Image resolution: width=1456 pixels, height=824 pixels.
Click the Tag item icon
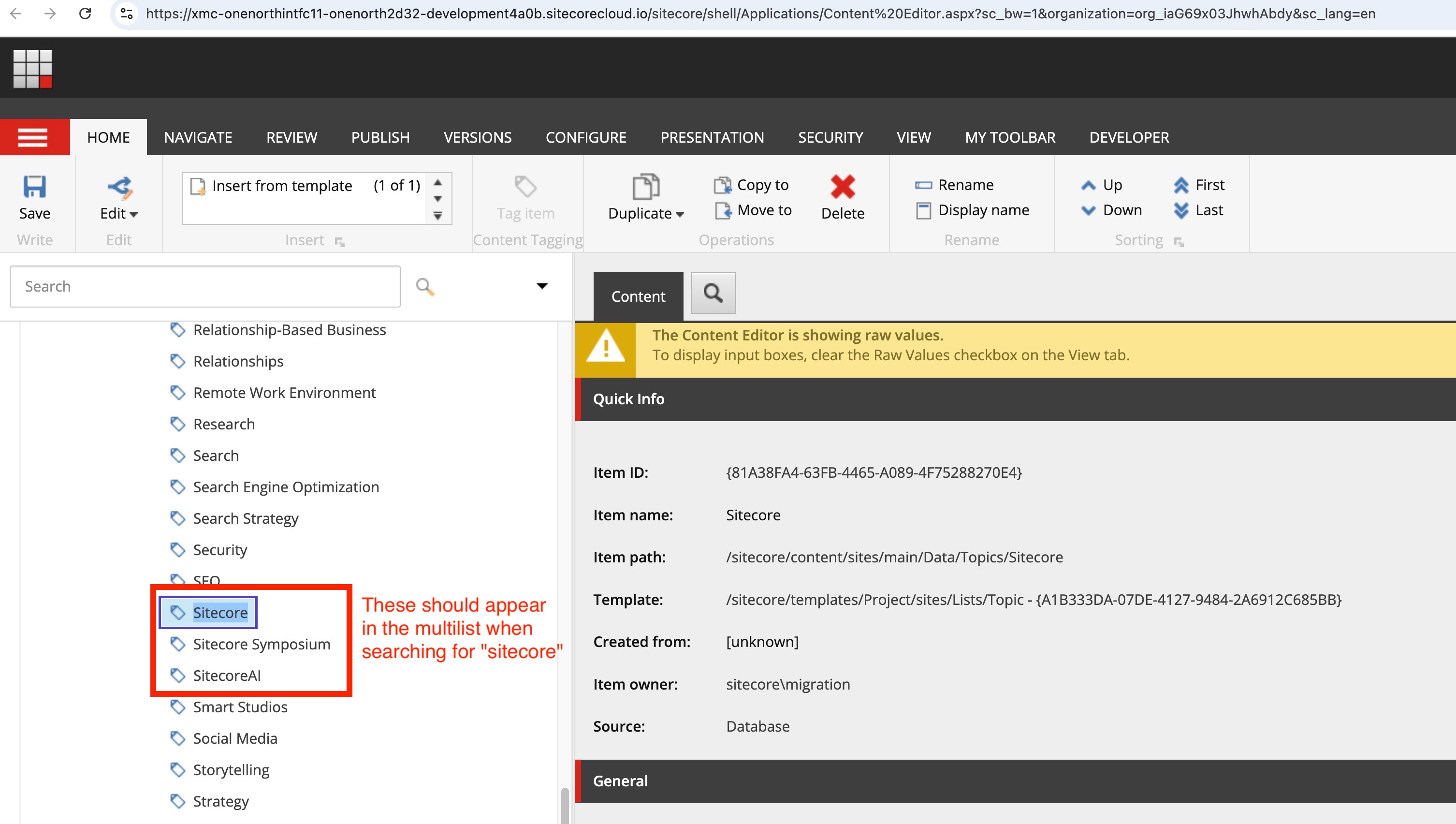(525, 186)
